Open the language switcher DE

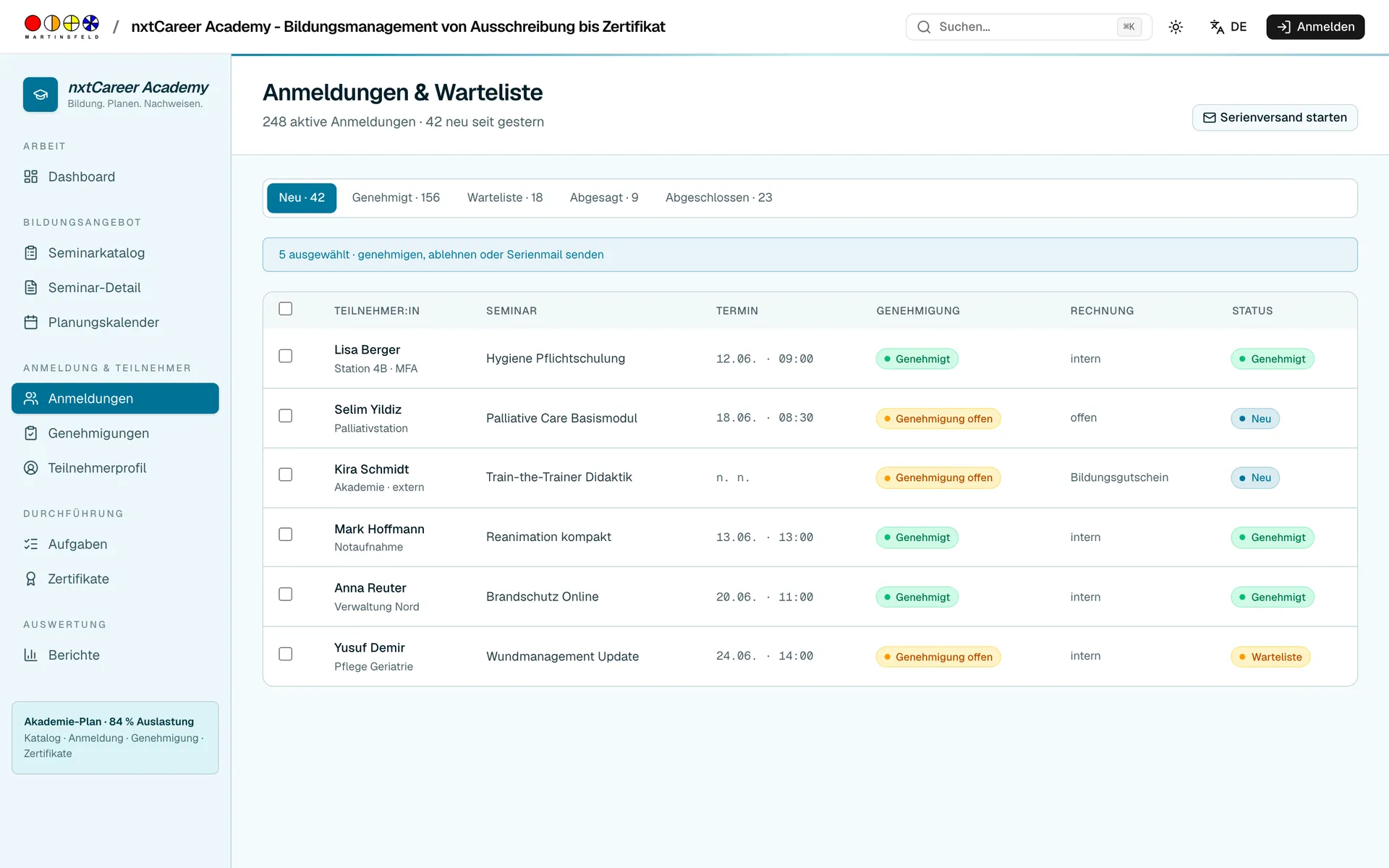point(1228,27)
